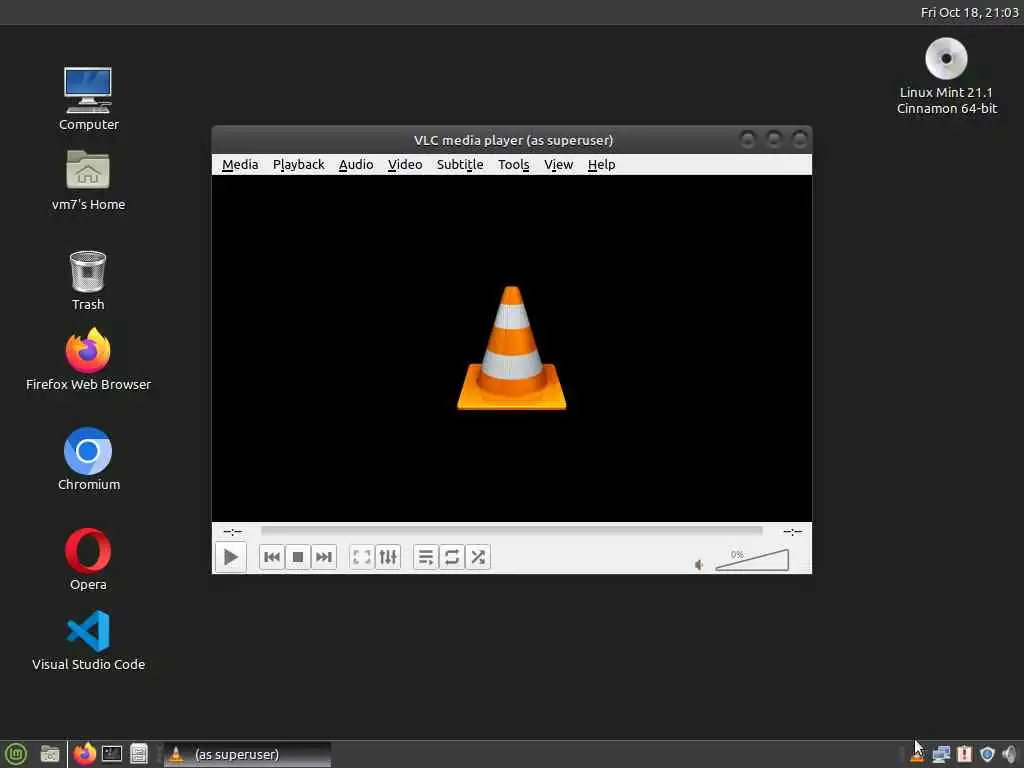Mute audio with speaker icon

(699, 564)
